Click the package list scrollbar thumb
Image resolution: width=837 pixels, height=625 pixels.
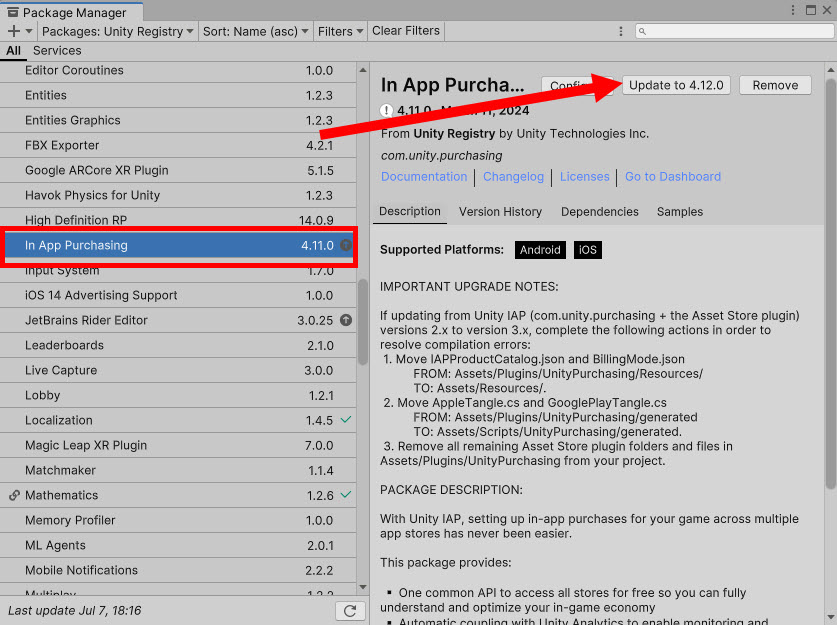pyautogui.click(x=363, y=322)
